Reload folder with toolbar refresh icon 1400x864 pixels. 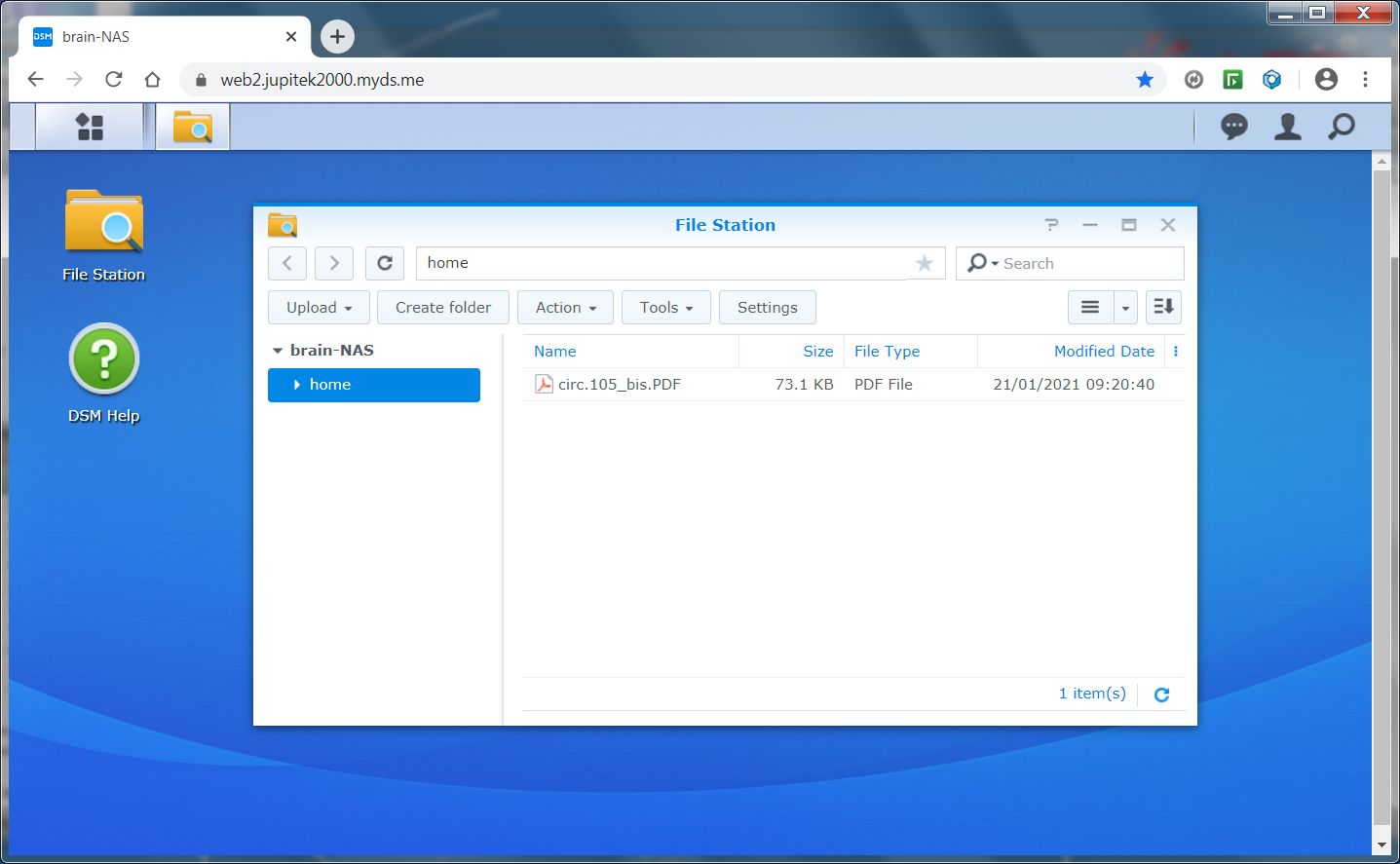tap(385, 263)
